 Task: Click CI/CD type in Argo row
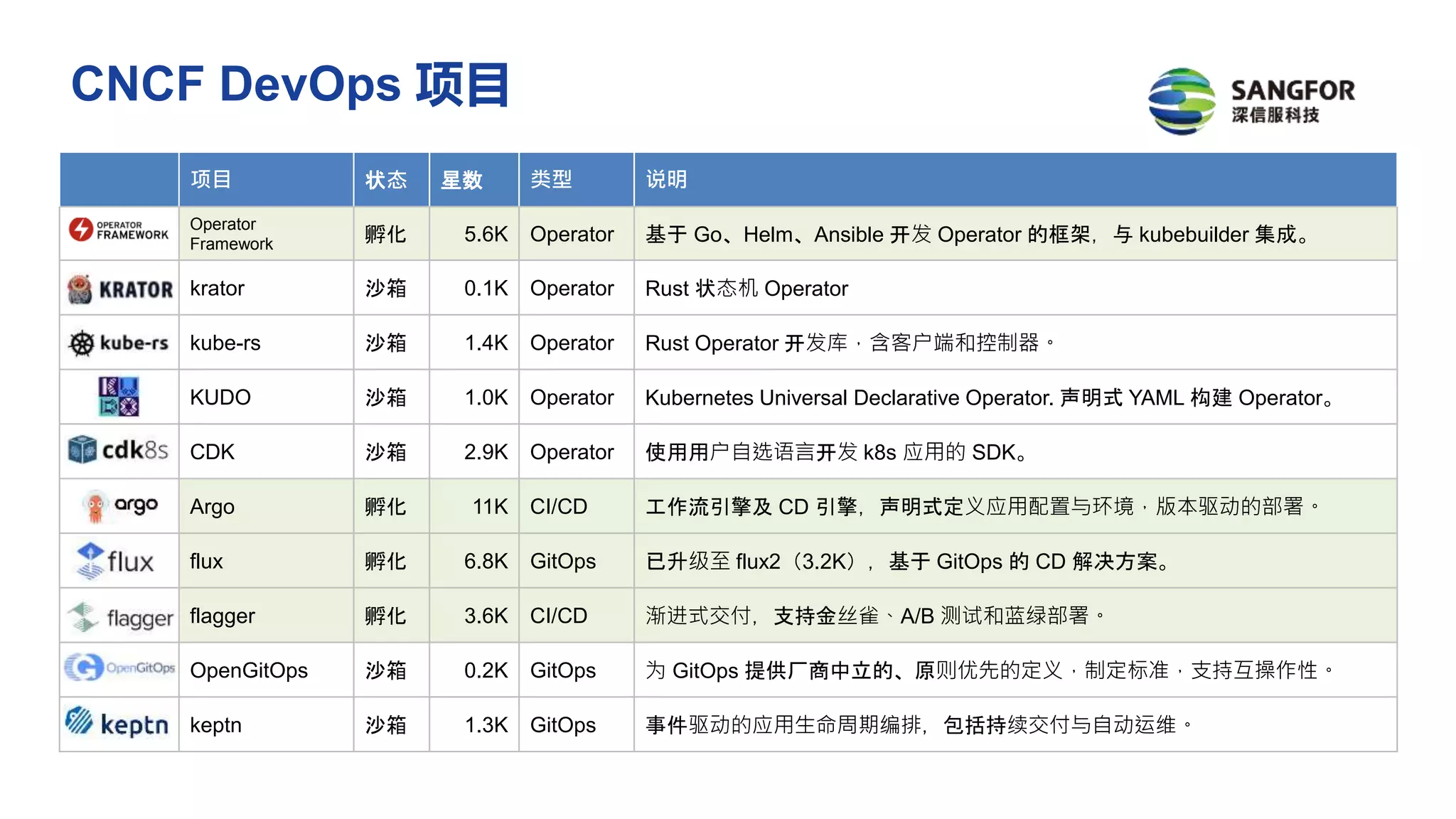(x=559, y=507)
